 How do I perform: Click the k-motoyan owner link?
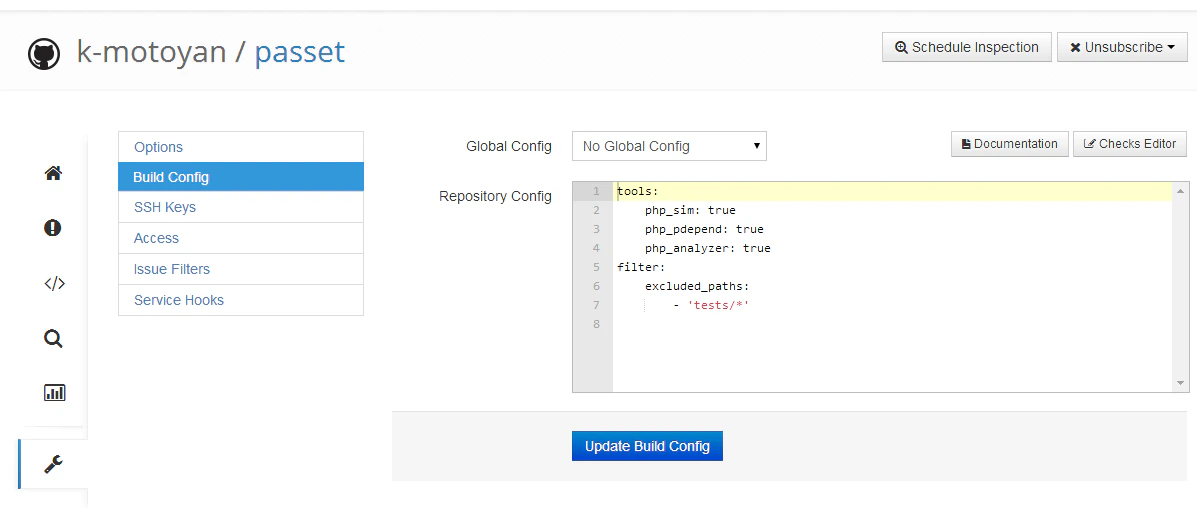click(151, 52)
